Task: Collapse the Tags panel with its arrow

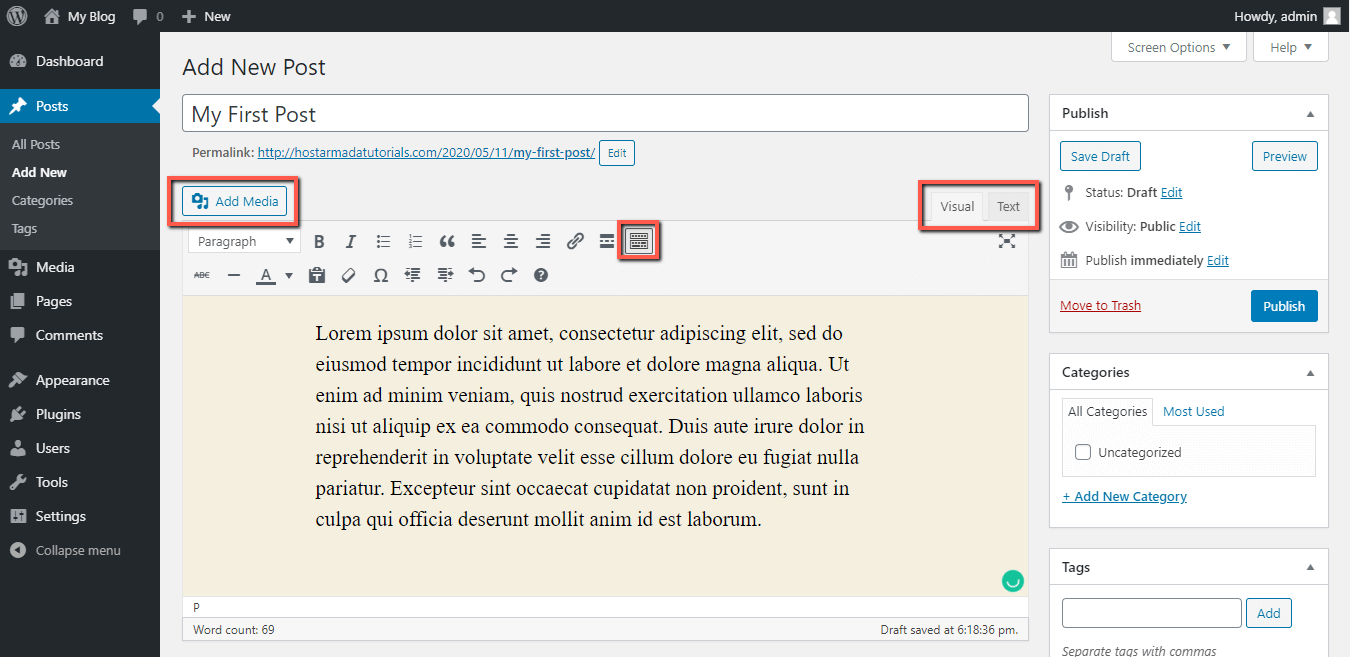Action: 1310,568
